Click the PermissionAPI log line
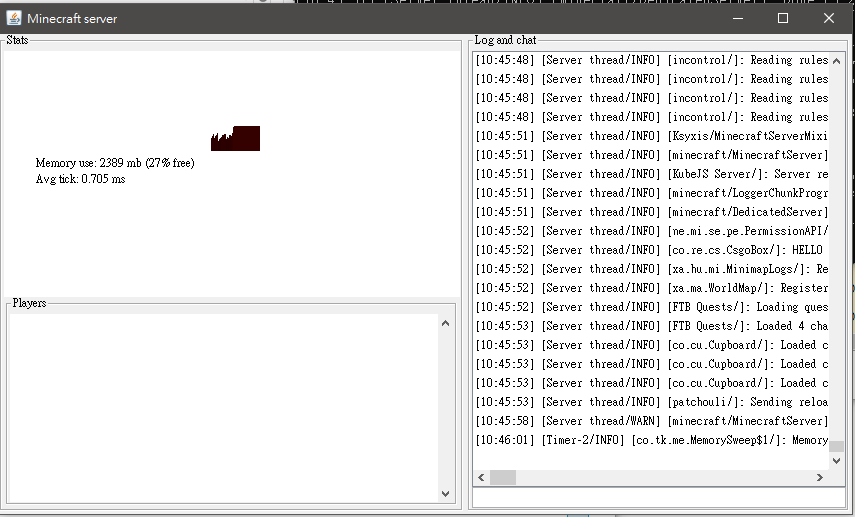This screenshot has width=855, height=517. (x=652, y=231)
